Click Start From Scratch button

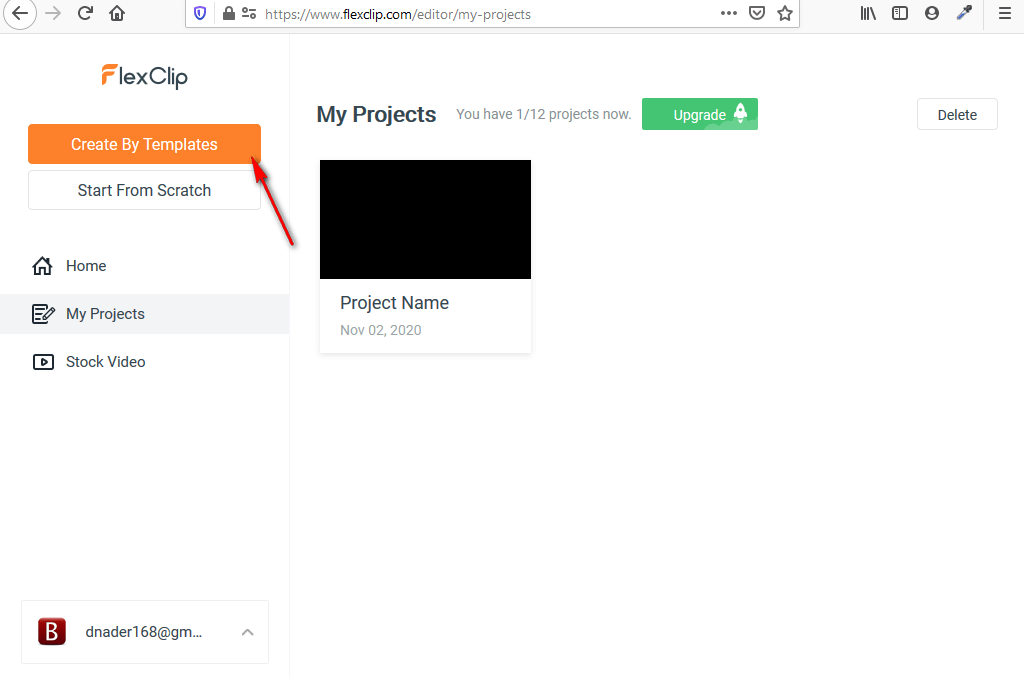pos(144,190)
